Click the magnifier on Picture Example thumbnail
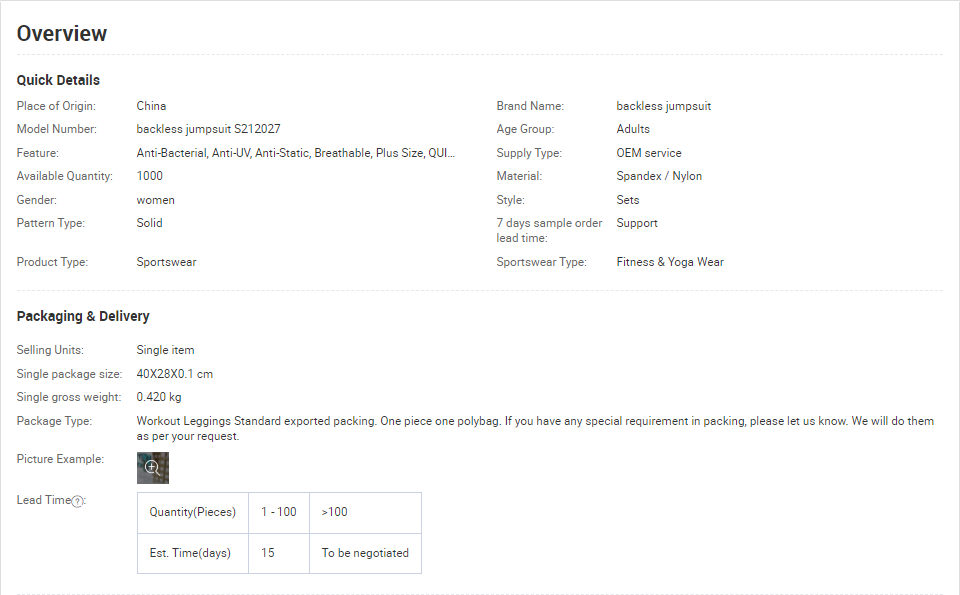Image resolution: width=960 pixels, height=595 pixels. (152, 468)
